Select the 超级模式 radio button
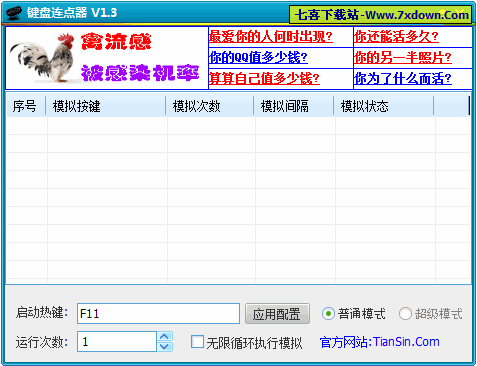The image size is (477, 366). click(x=405, y=314)
